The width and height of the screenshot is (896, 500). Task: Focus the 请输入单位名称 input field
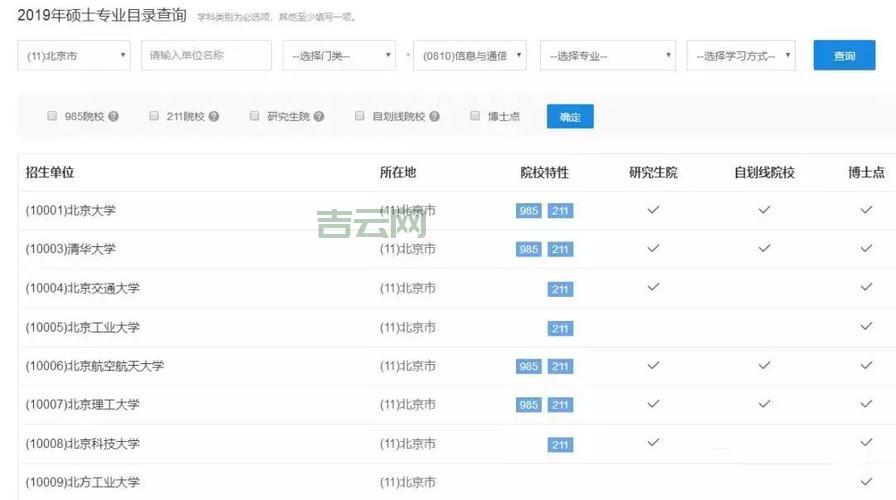click(206, 55)
